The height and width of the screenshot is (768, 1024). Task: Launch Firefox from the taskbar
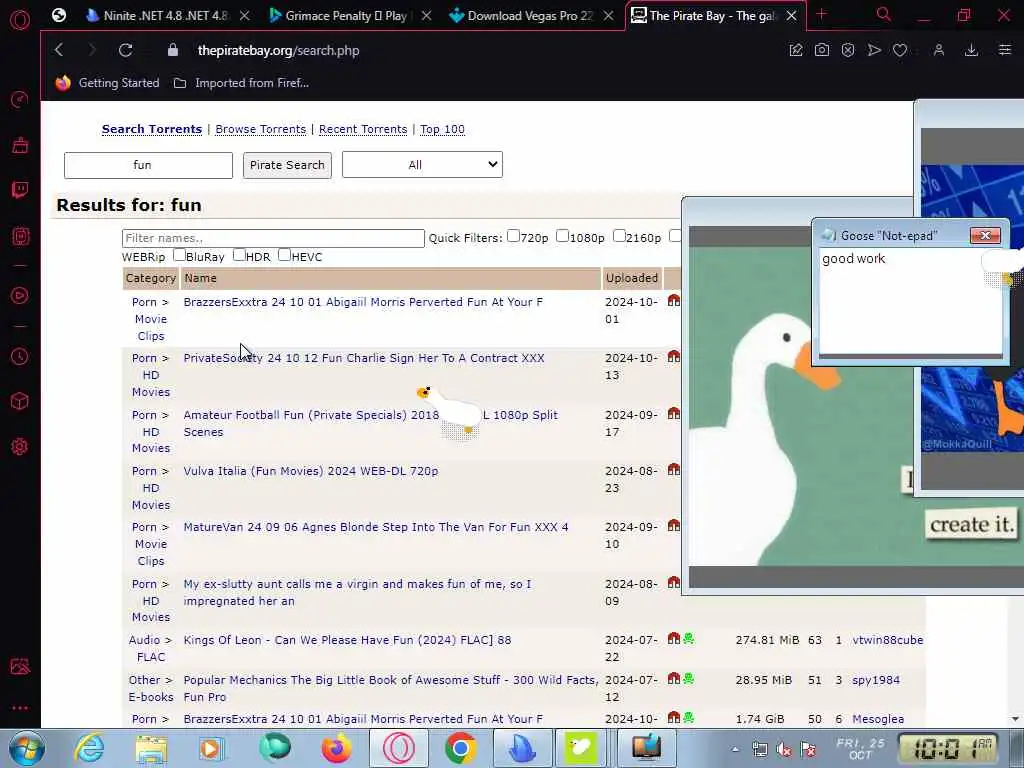coord(336,748)
